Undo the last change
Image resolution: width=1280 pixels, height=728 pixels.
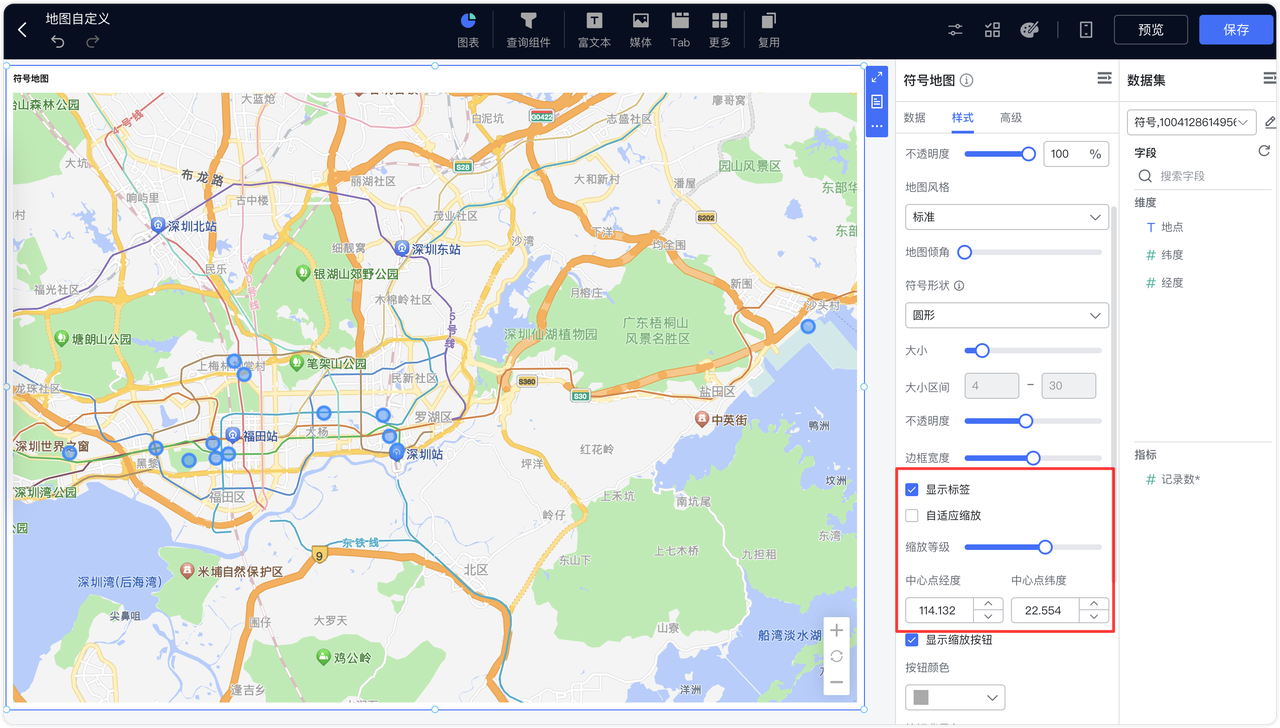tap(58, 41)
